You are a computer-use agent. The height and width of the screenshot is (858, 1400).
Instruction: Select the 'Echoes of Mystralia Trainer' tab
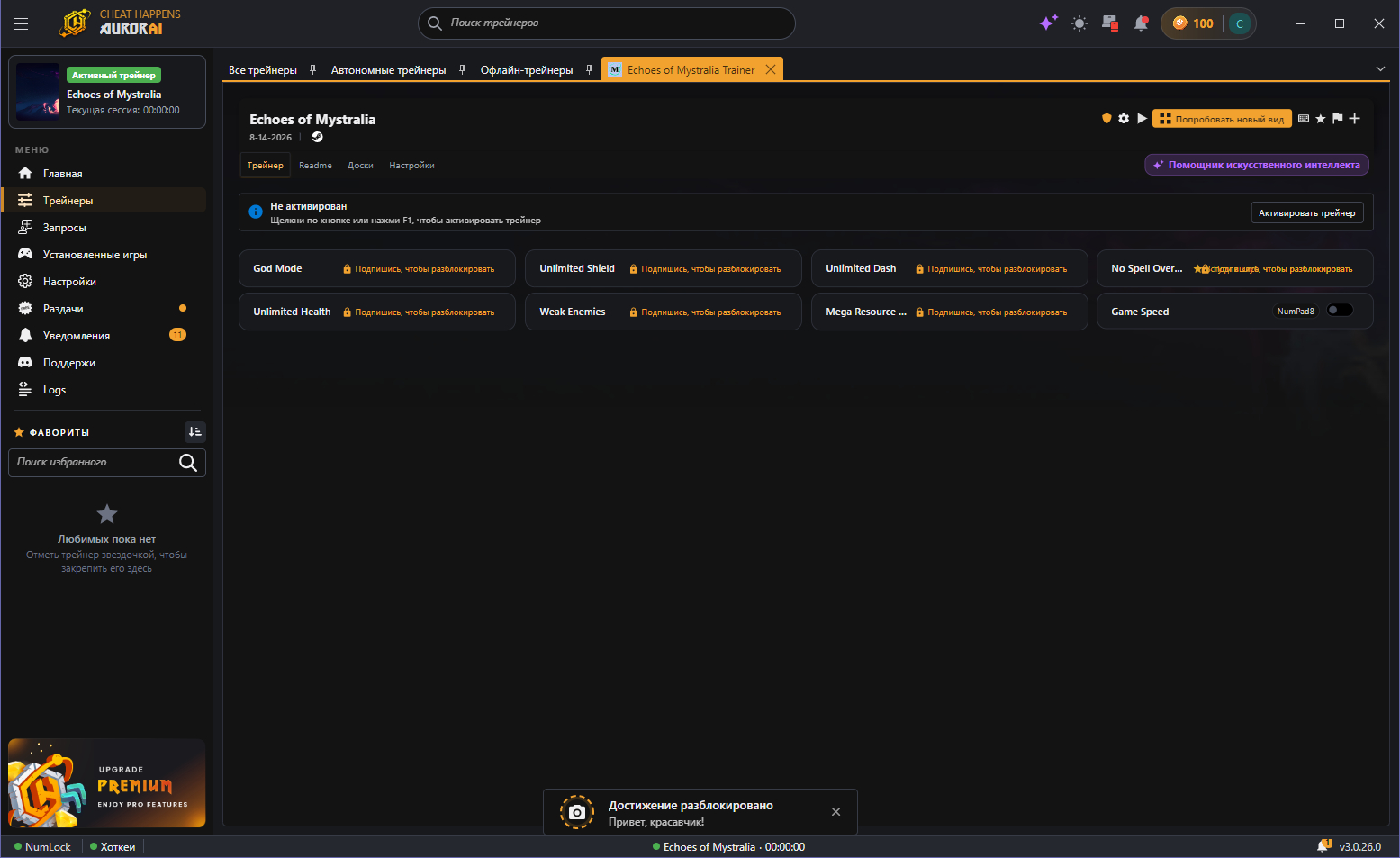[691, 69]
